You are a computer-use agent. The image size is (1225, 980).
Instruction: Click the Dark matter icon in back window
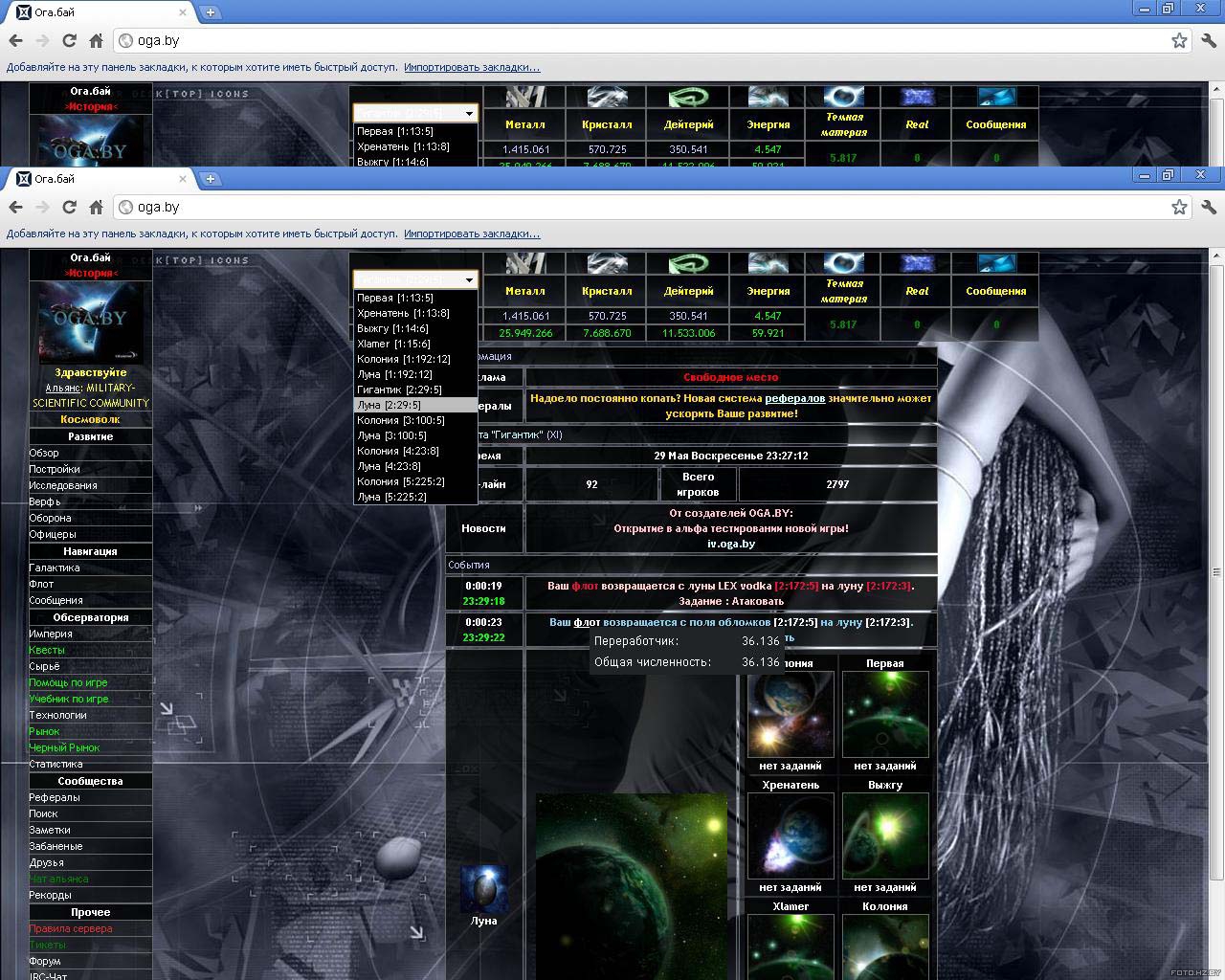844,96
